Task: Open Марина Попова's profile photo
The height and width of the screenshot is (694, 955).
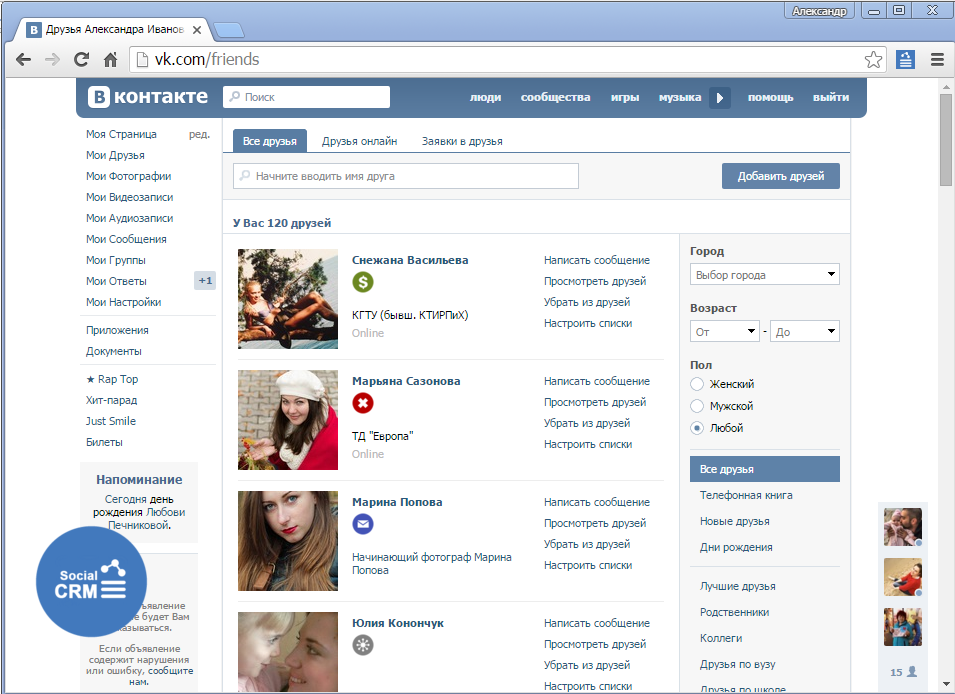Action: click(287, 540)
